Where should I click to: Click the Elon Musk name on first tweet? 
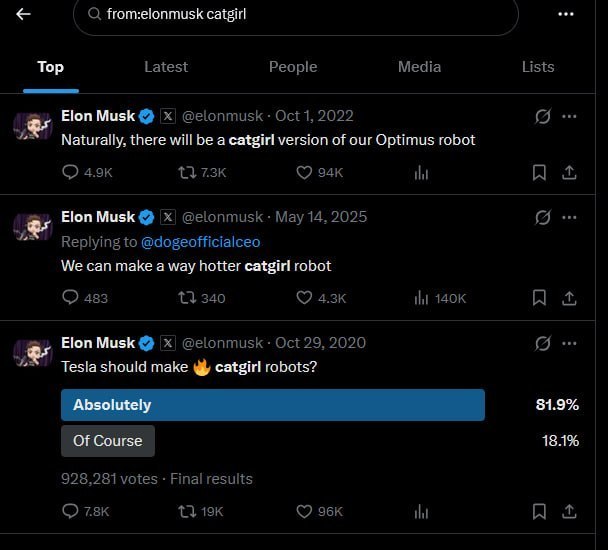[x=97, y=115]
